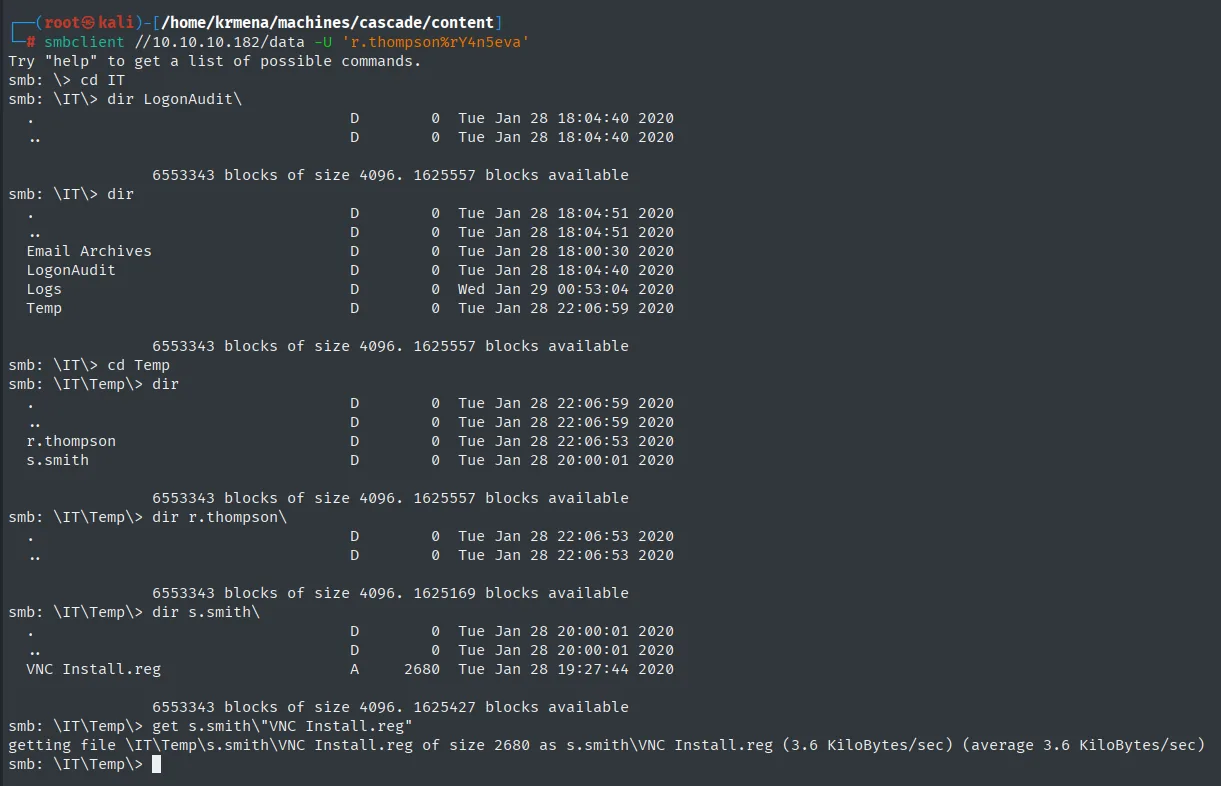Click the terminal cursor block at the last prompt

[x=156, y=765]
